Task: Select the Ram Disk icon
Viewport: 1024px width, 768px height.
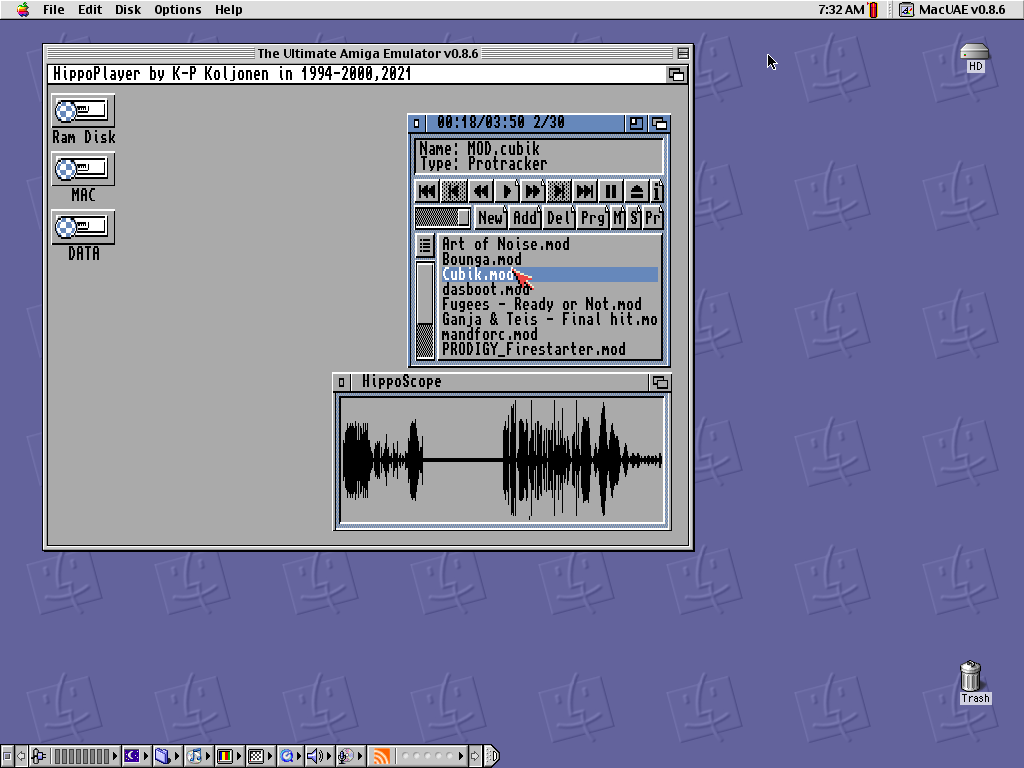Action: [x=84, y=119]
